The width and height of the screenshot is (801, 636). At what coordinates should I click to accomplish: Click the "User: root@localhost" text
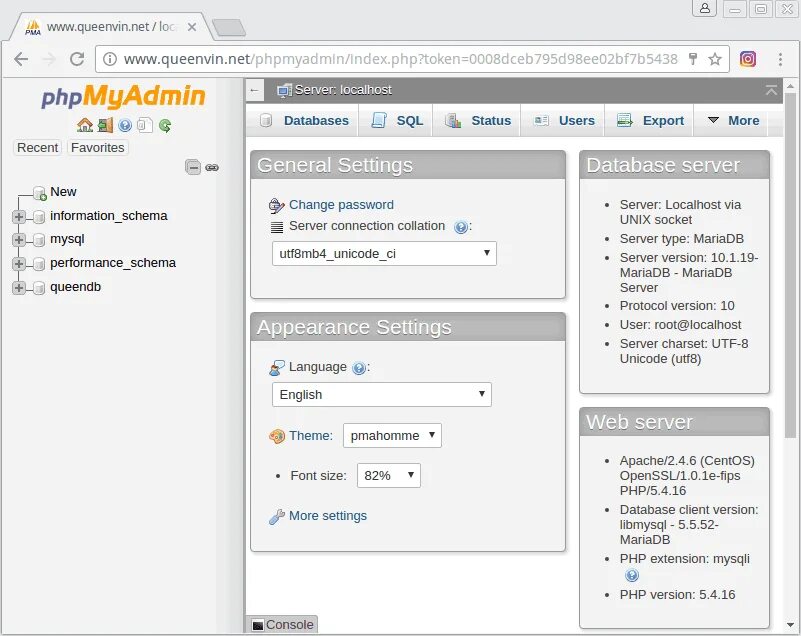point(680,325)
